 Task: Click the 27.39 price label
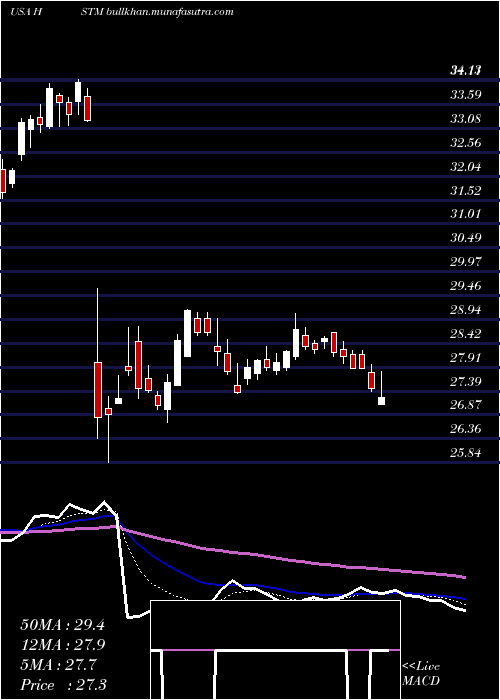click(466, 381)
